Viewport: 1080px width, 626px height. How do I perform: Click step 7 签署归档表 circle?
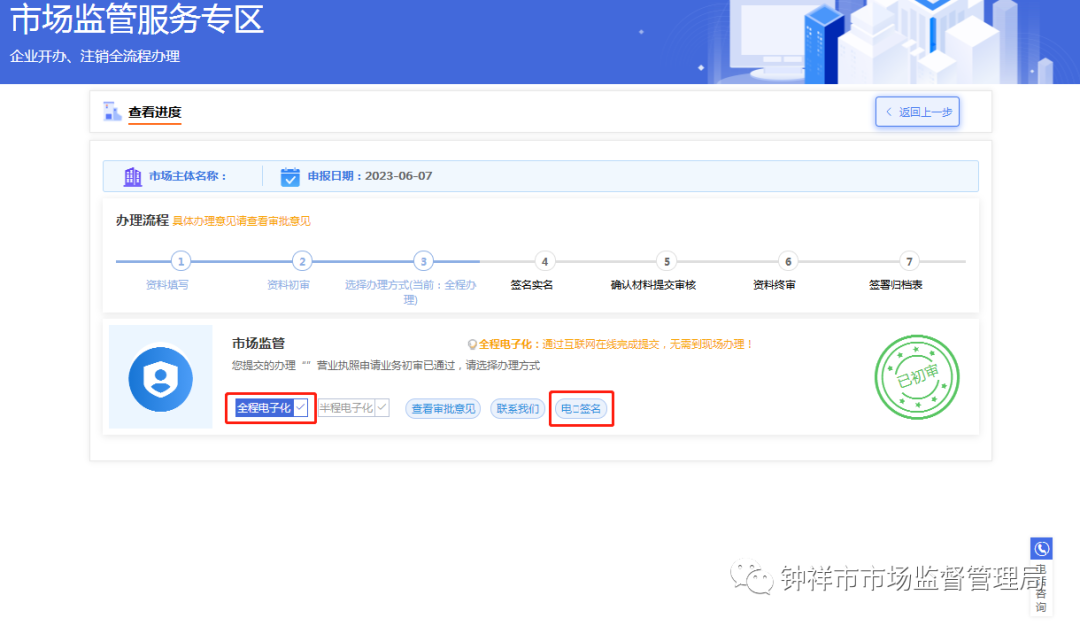pos(909,262)
